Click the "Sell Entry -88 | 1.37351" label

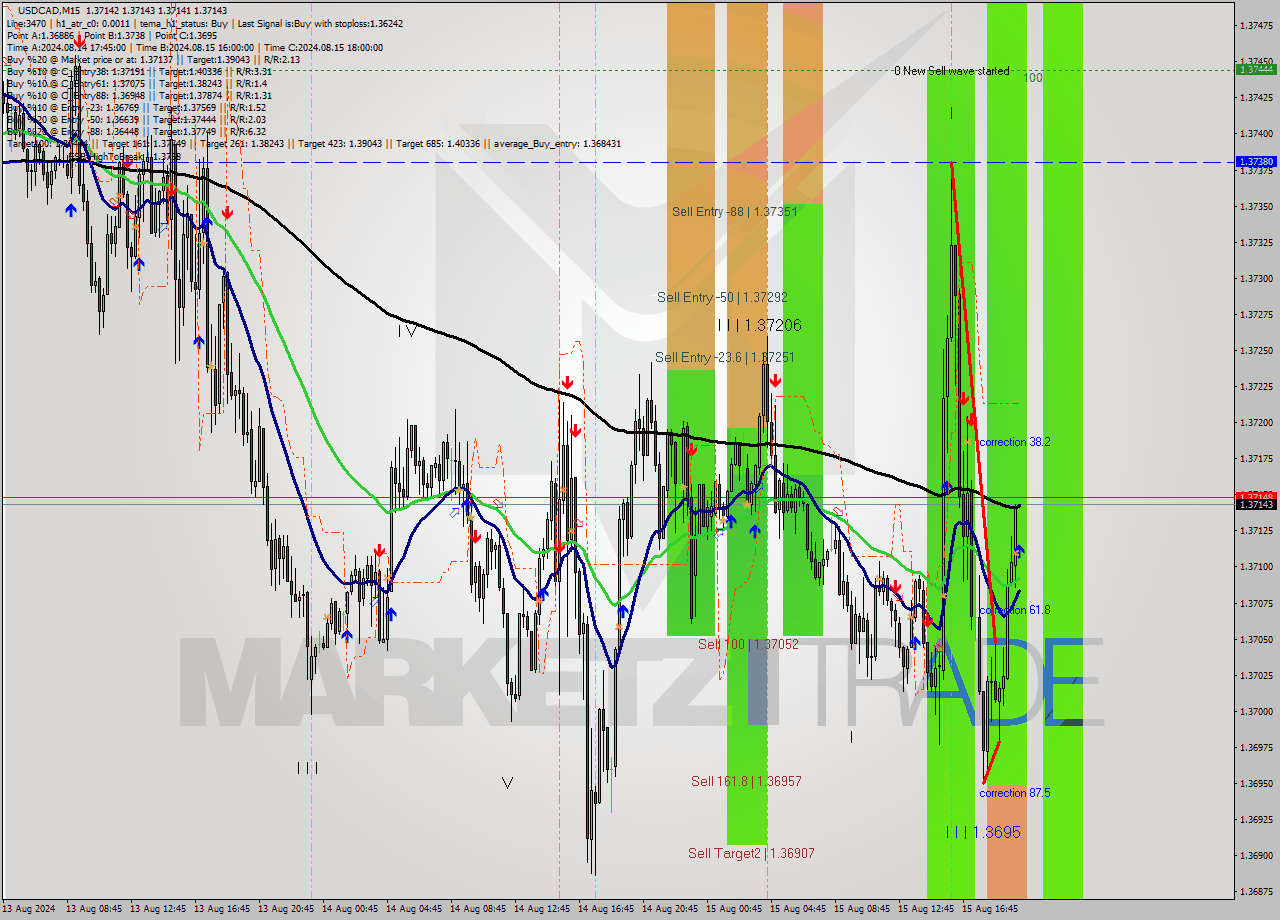coord(734,211)
